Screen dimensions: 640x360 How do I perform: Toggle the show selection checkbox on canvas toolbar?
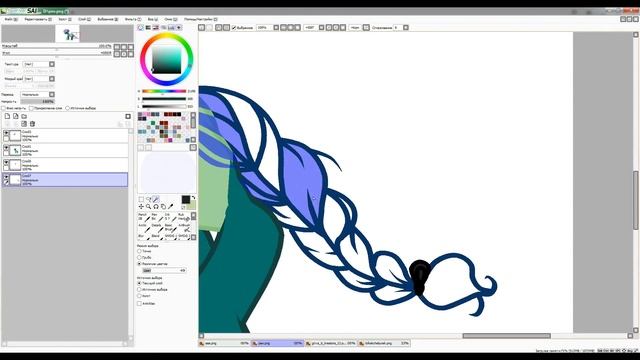tap(234, 28)
